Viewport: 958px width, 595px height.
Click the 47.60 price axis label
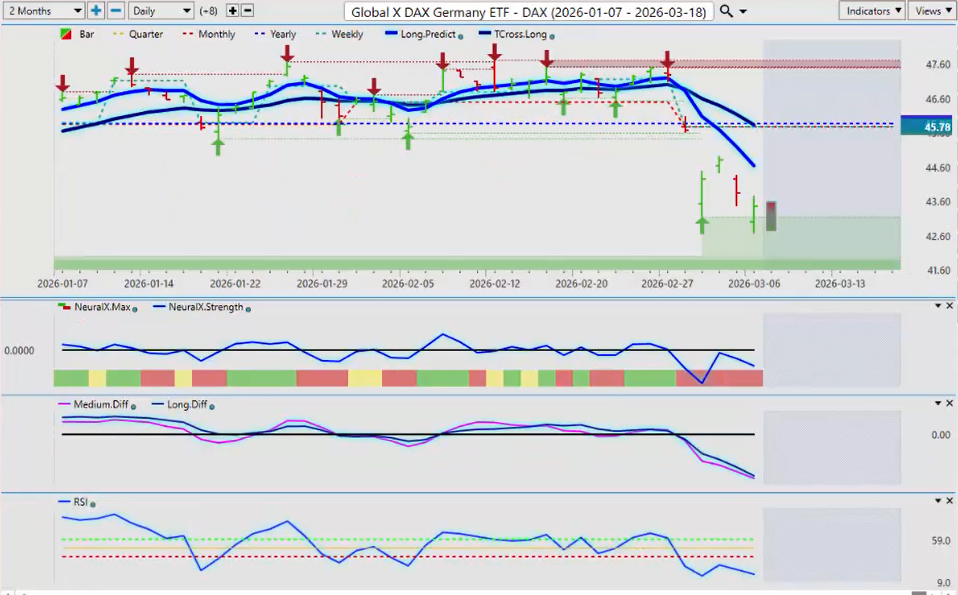(938, 64)
